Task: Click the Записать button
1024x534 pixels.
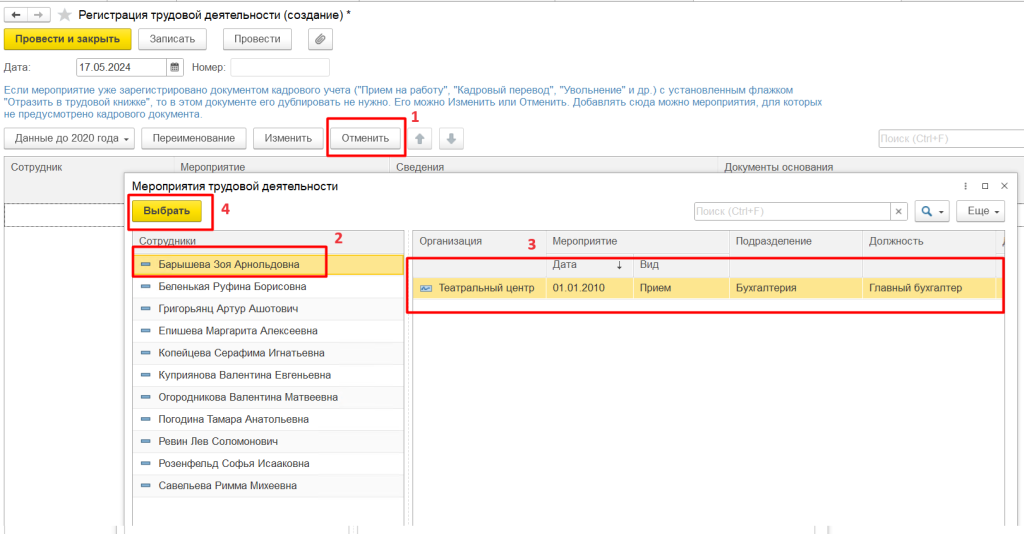Action: click(x=172, y=39)
